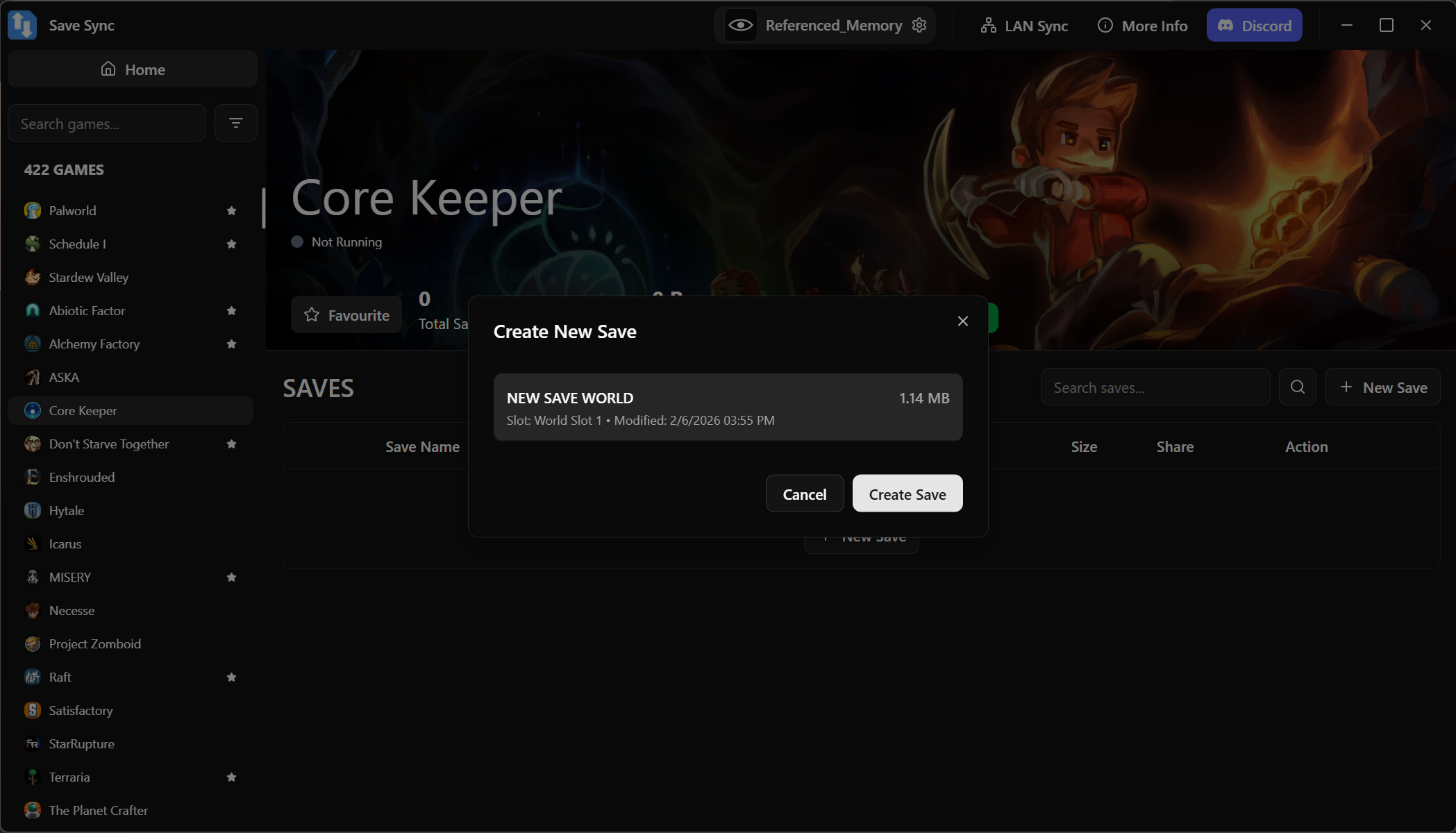The image size is (1456, 833).
Task: Go to Home
Action: click(x=133, y=69)
